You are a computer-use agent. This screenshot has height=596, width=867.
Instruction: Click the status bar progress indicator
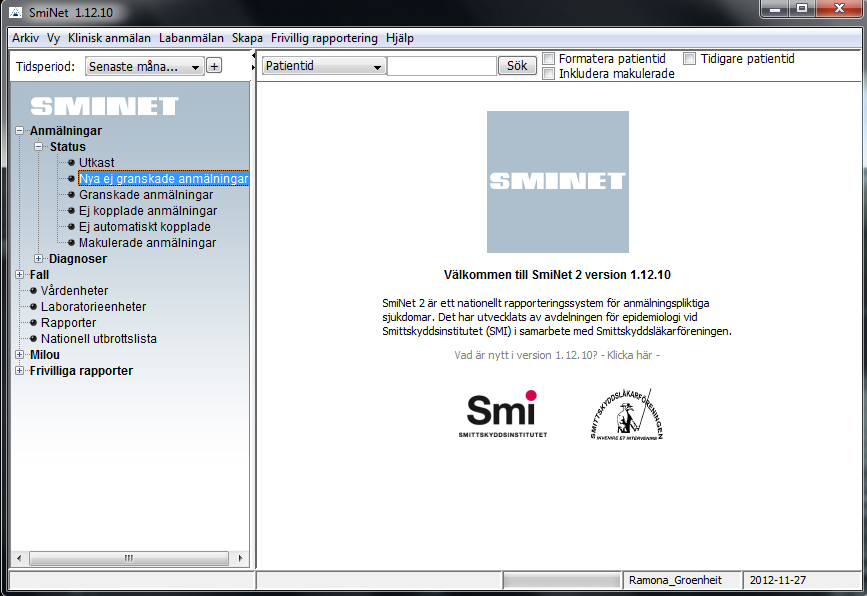562,581
